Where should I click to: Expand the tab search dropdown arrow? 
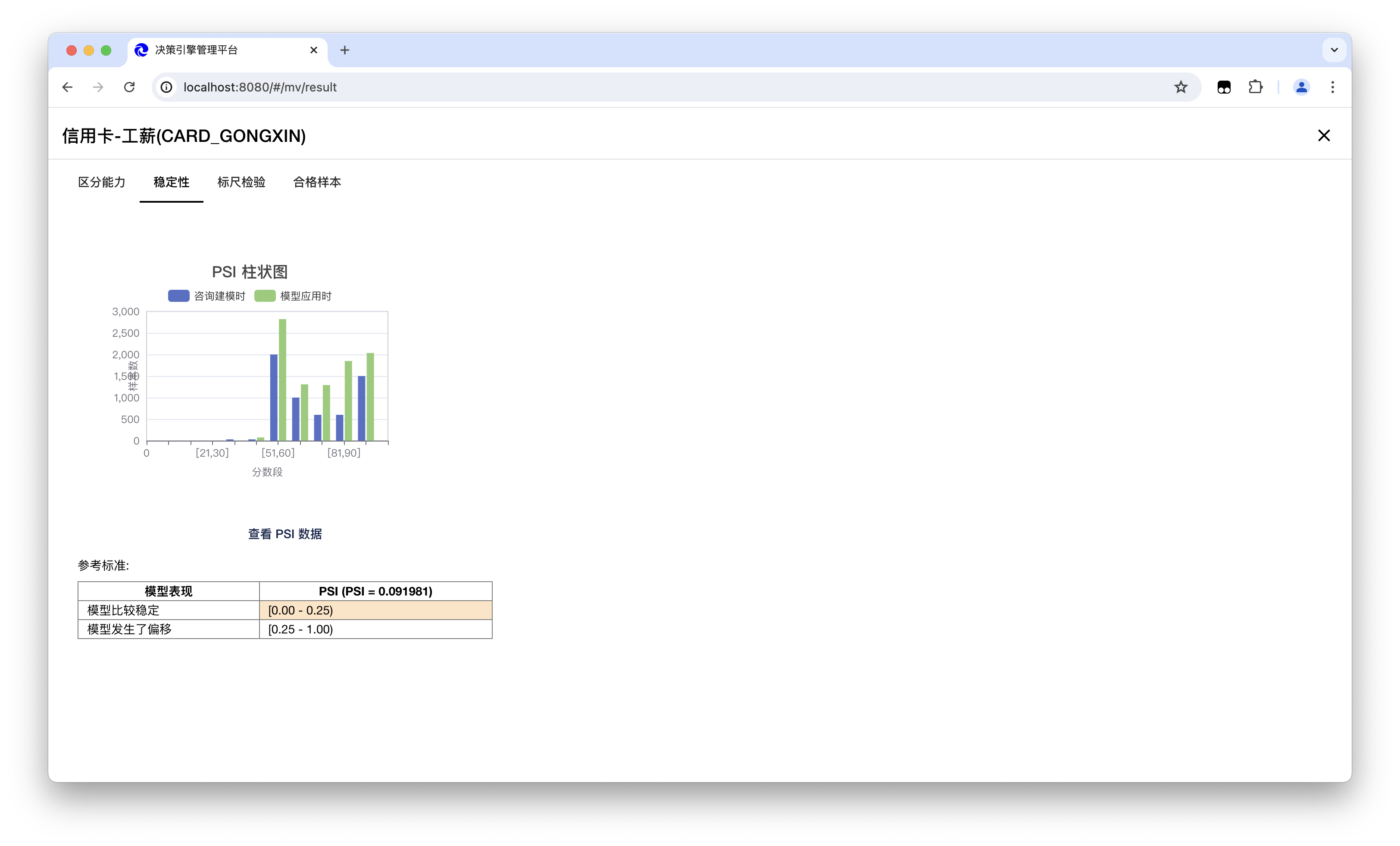tap(1334, 50)
